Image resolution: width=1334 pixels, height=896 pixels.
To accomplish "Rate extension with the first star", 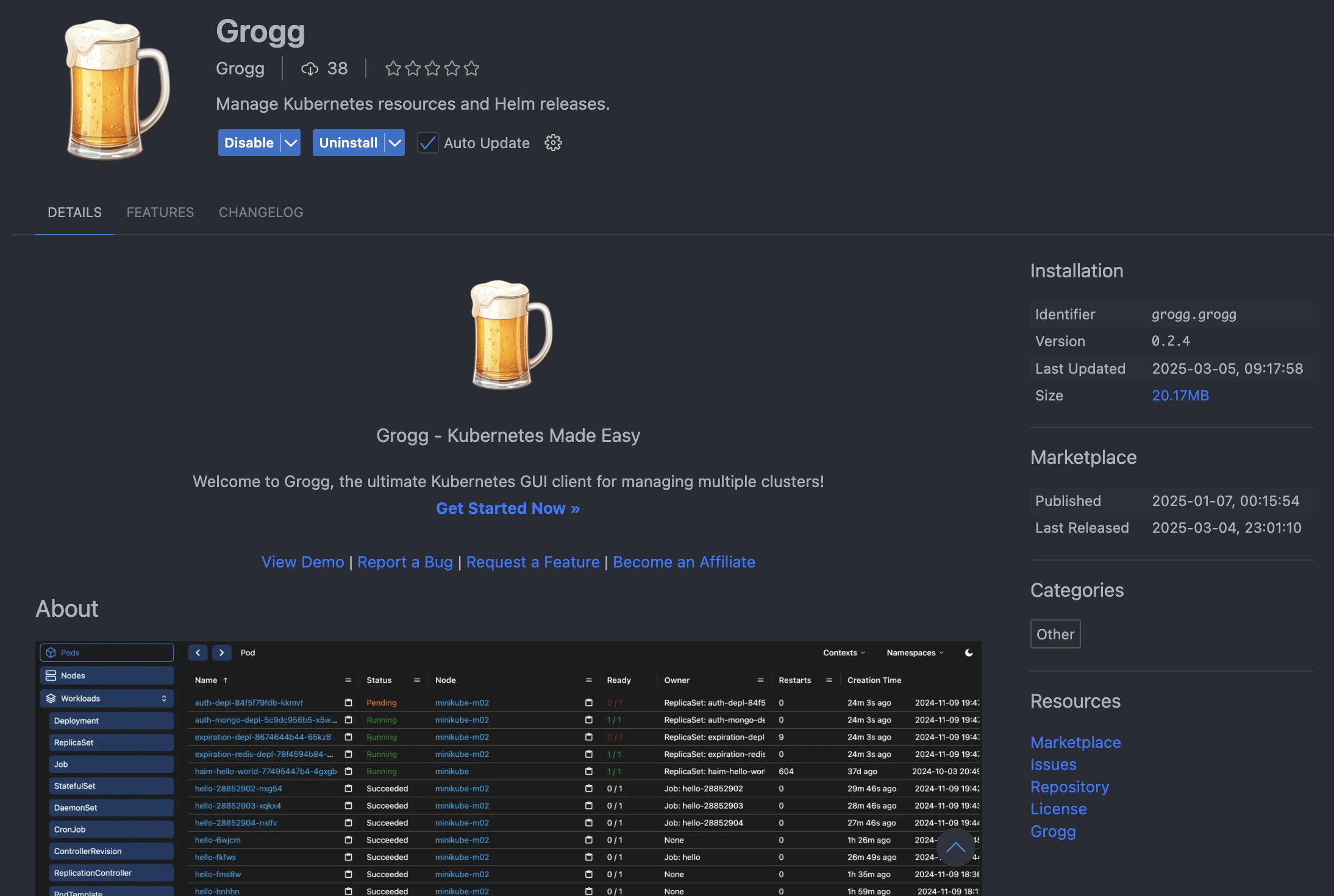I will click(x=393, y=68).
